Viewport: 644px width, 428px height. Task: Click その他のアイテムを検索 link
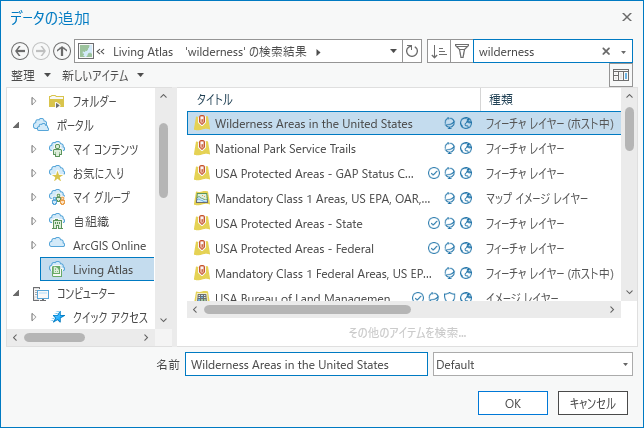pyautogui.click(x=407, y=332)
